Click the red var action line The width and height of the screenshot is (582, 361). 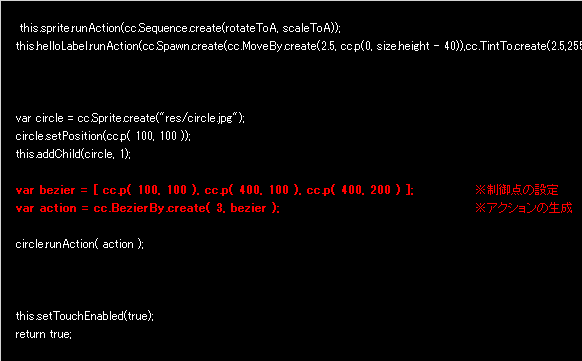pos(148,208)
